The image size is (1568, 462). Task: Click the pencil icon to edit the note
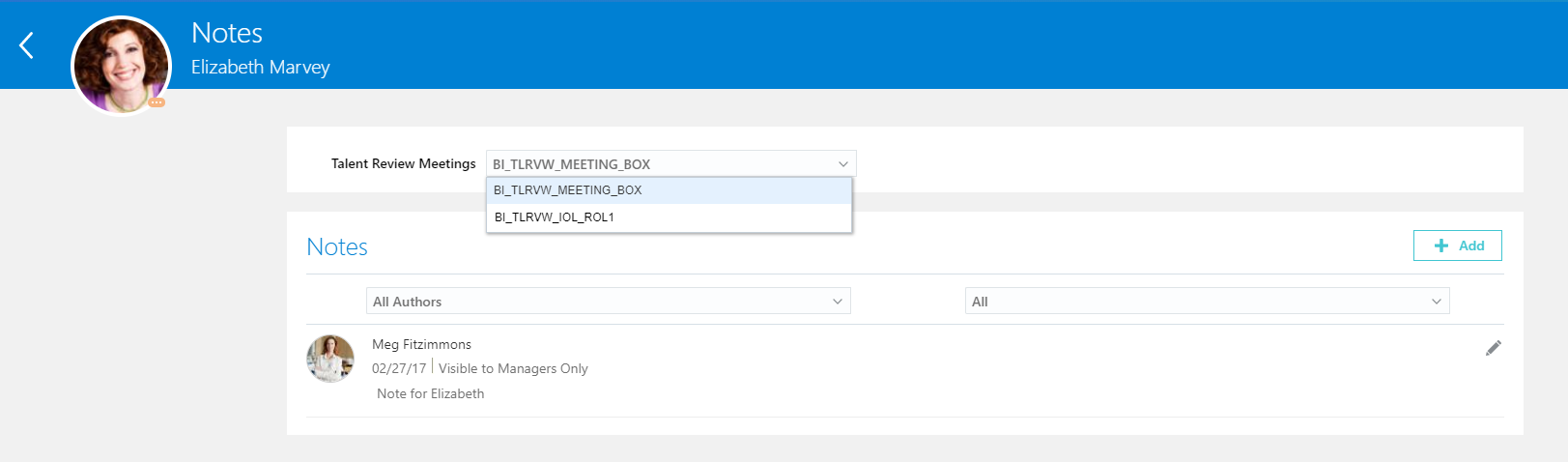(x=1493, y=348)
